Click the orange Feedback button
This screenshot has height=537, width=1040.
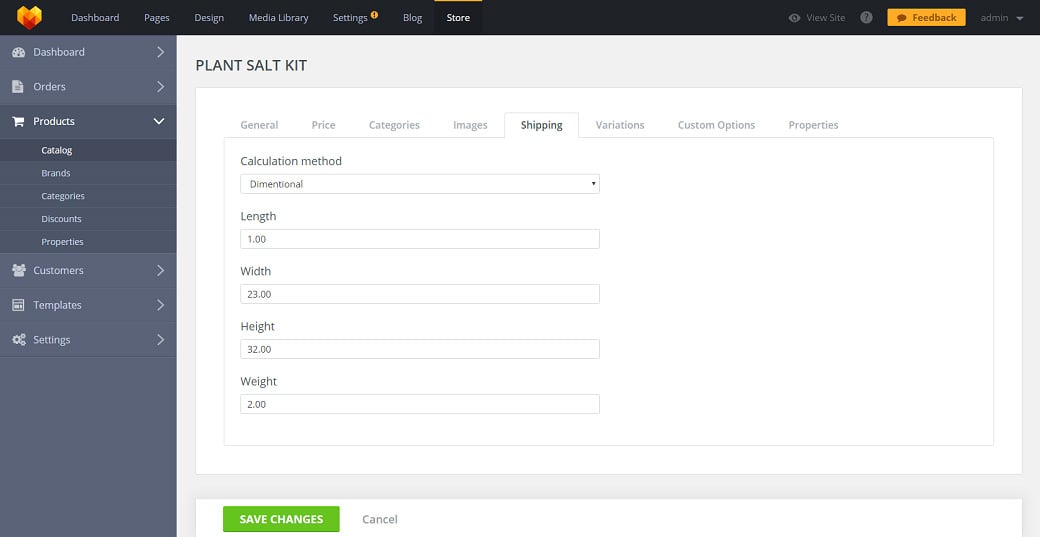(x=926, y=18)
